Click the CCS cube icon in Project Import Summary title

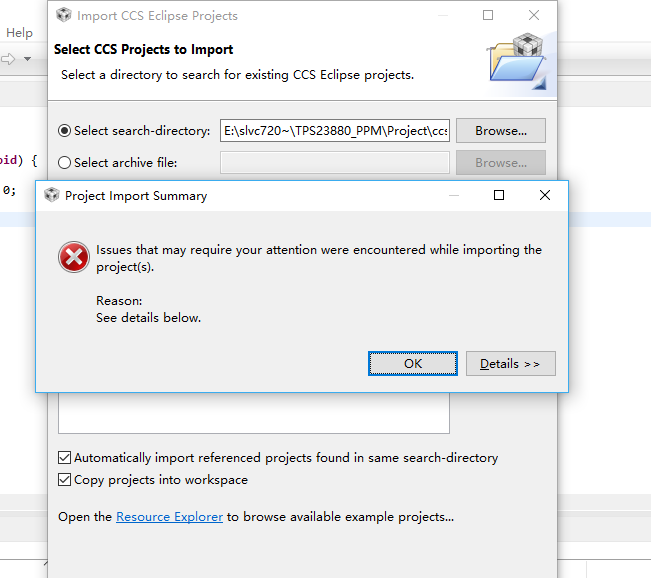[x=52, y=195]
